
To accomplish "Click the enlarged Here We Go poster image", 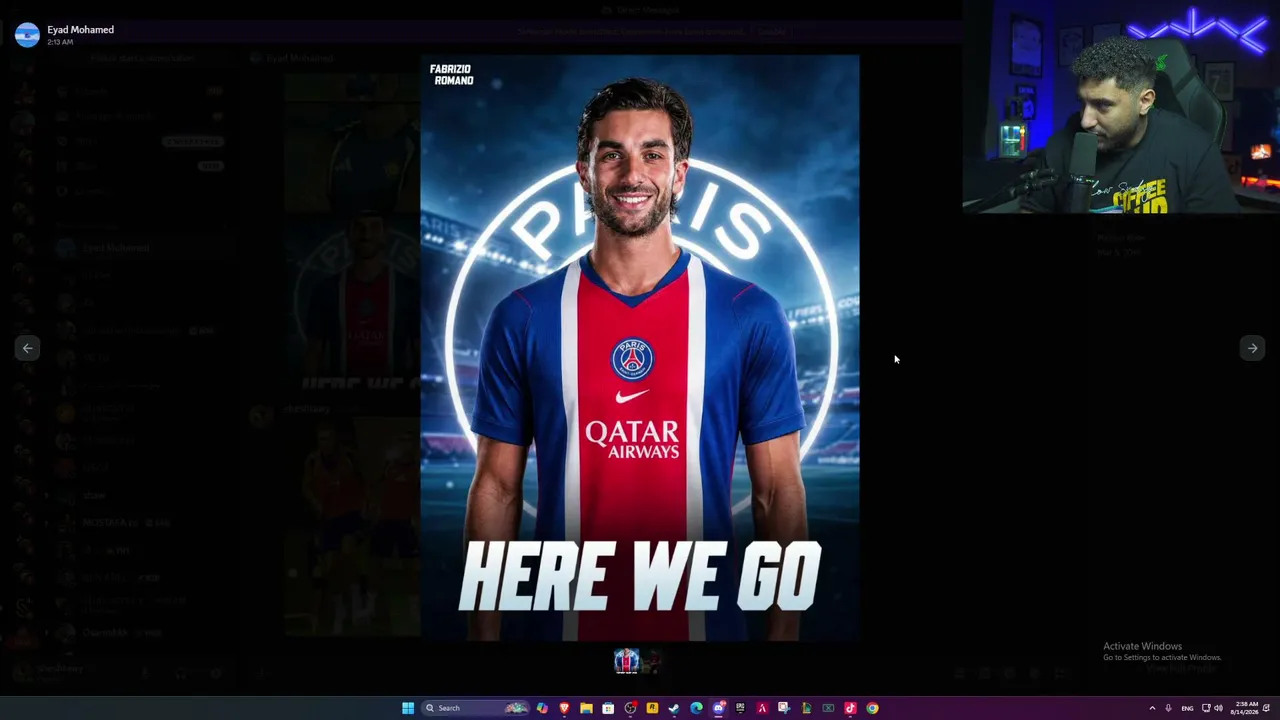I will point(640,348).
